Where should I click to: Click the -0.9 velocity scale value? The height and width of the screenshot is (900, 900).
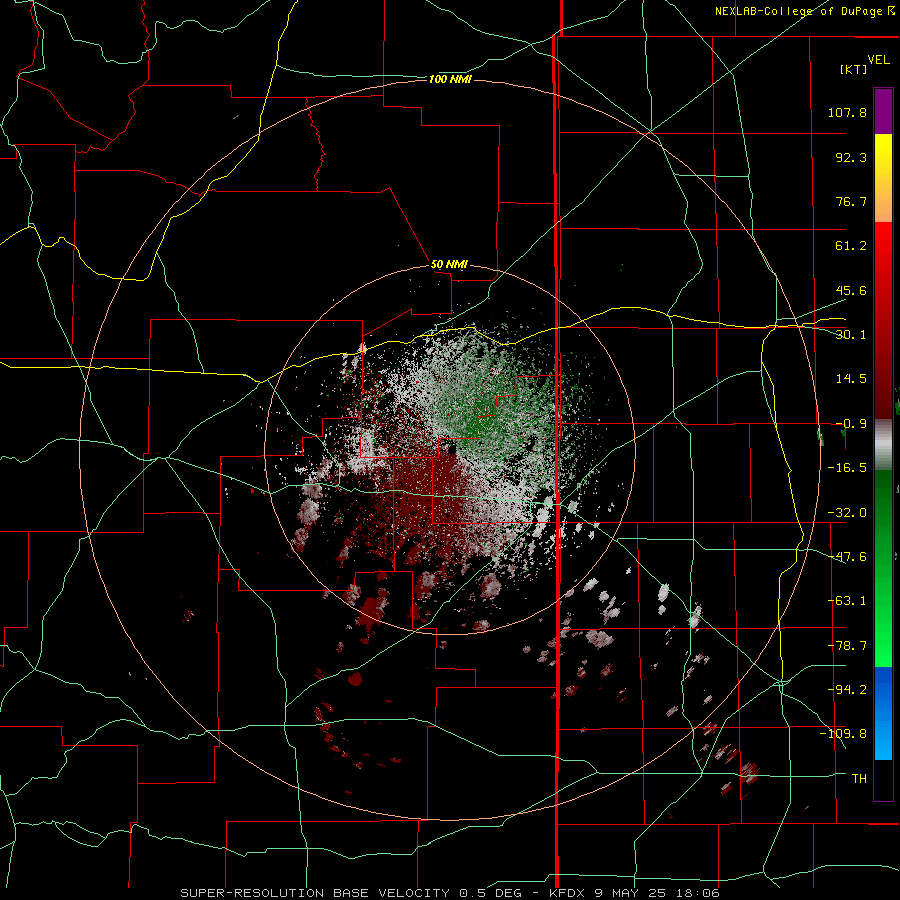point(851,424)
